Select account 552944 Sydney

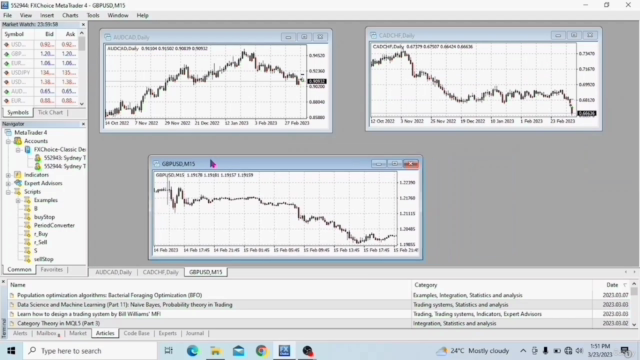(x=64, y=167)
